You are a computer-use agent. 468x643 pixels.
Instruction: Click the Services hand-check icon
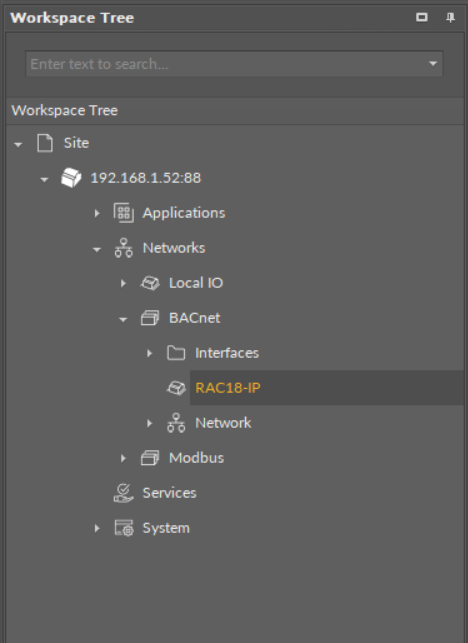pyautogui.click(x=123, y=493)
